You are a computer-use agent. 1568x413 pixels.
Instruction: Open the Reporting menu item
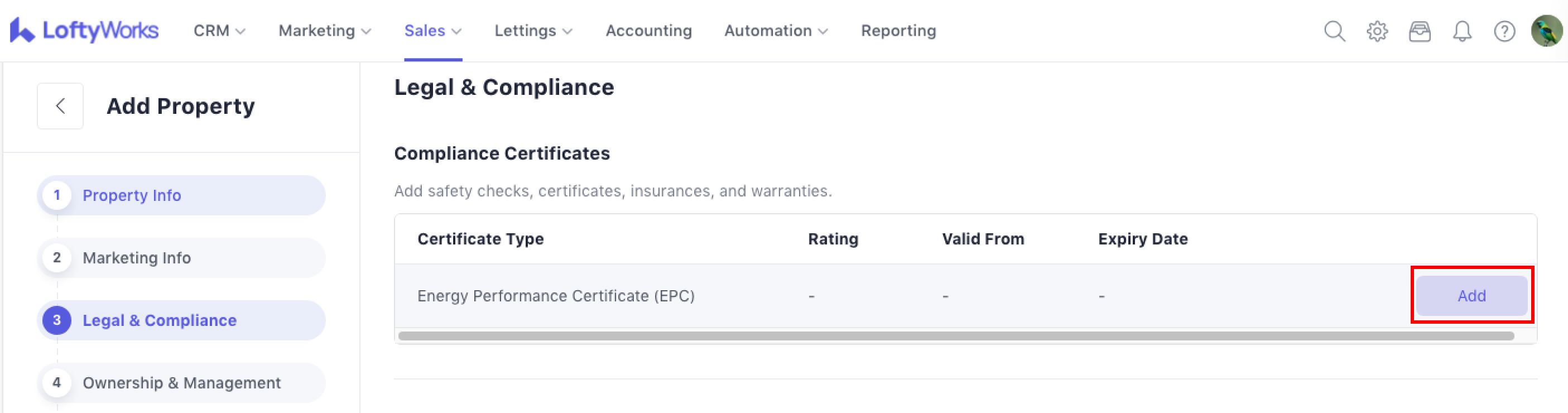pos(898,31)
